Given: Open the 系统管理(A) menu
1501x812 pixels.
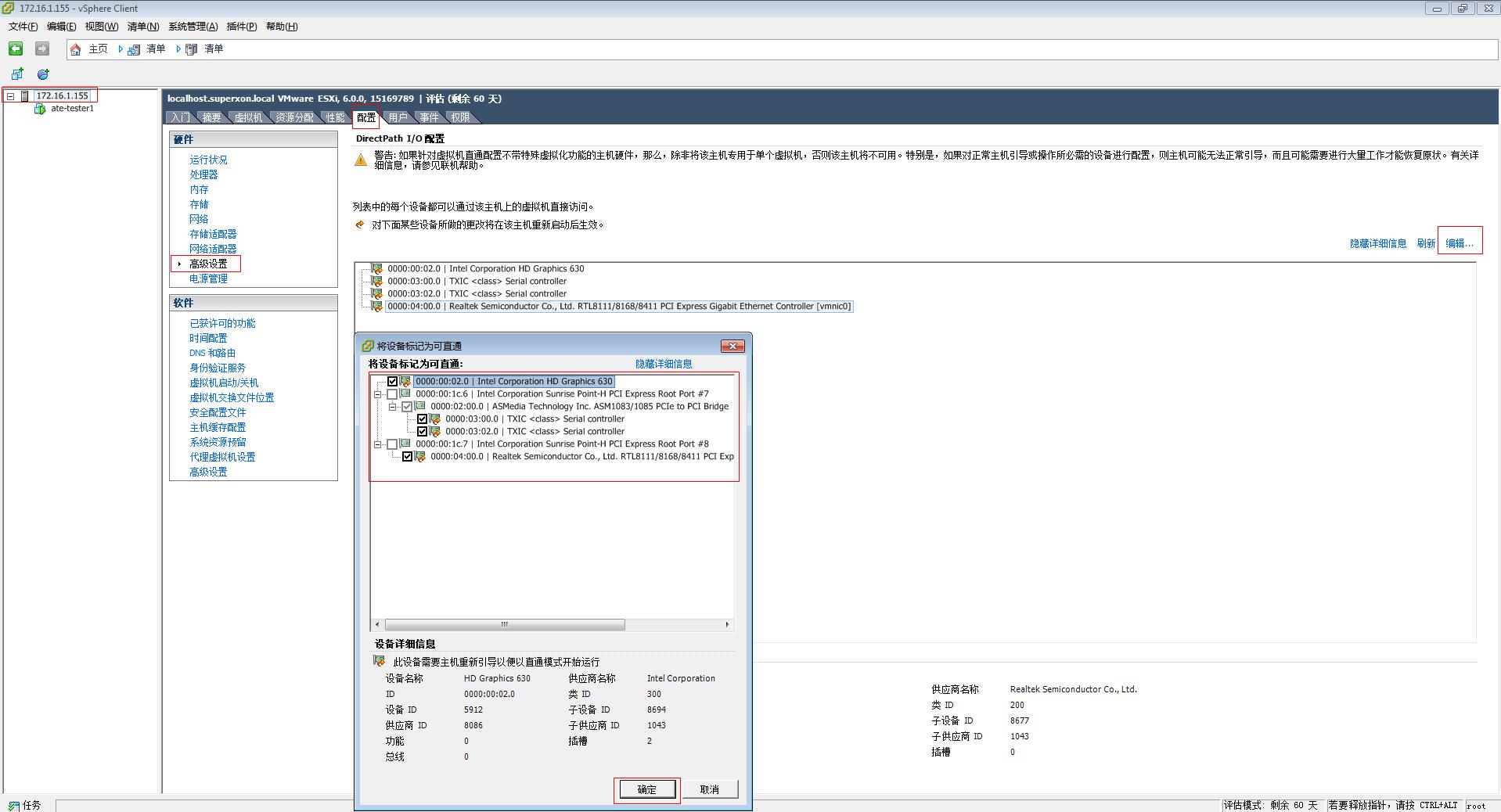Looking at the screenshot, I should pos(193,27).
